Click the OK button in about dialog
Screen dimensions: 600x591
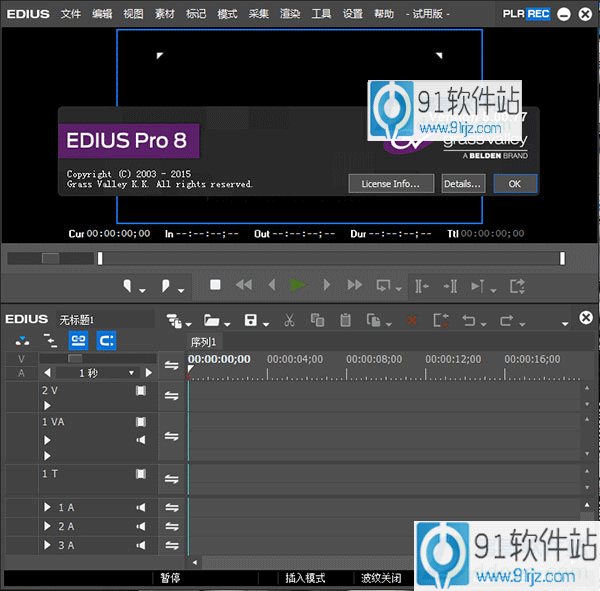[514, 184]
